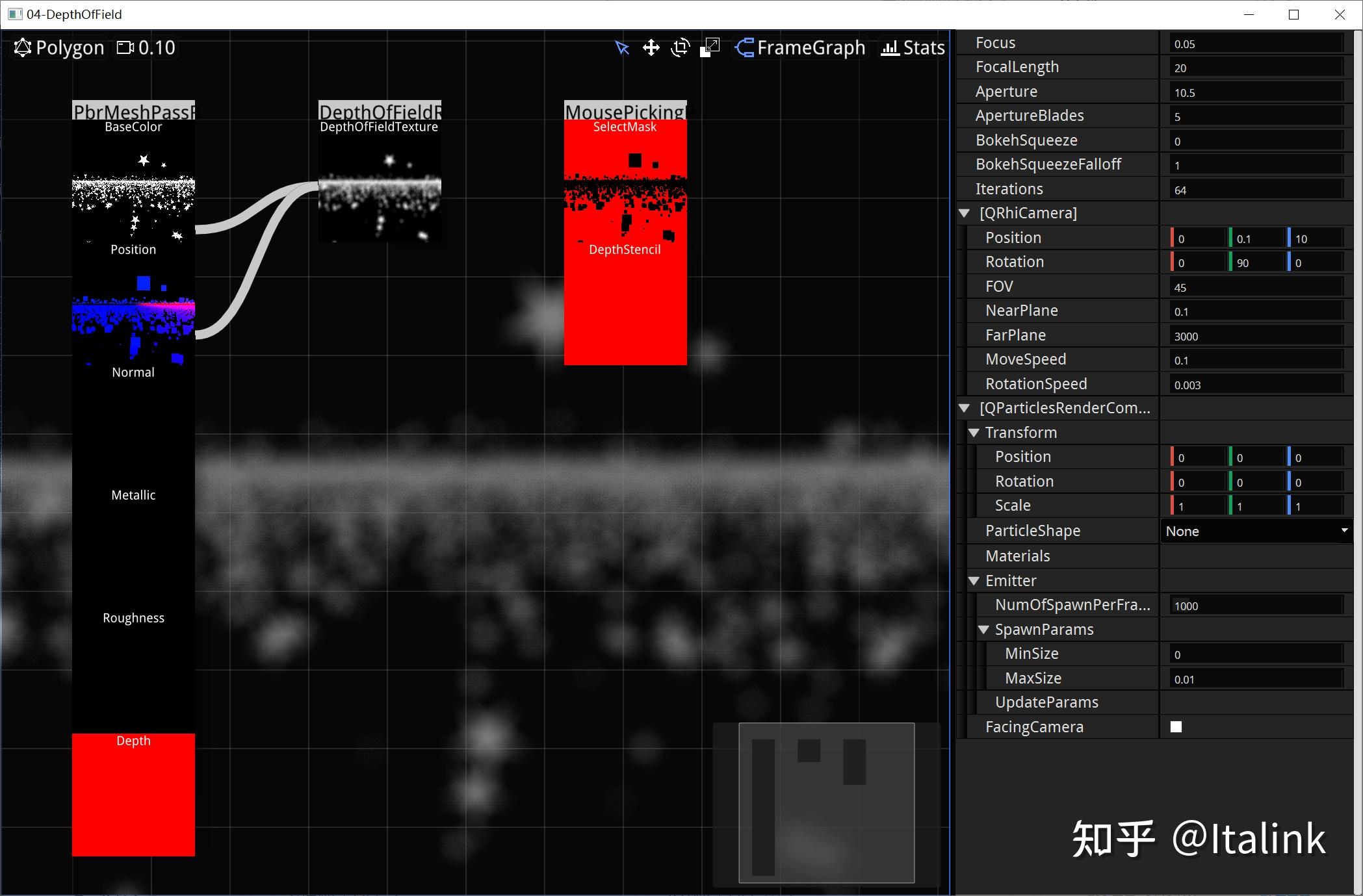The width and height of the screenshot is (1363, 896).
Task: Edit the FocalLength value field
Action: tap(1256, 68)
